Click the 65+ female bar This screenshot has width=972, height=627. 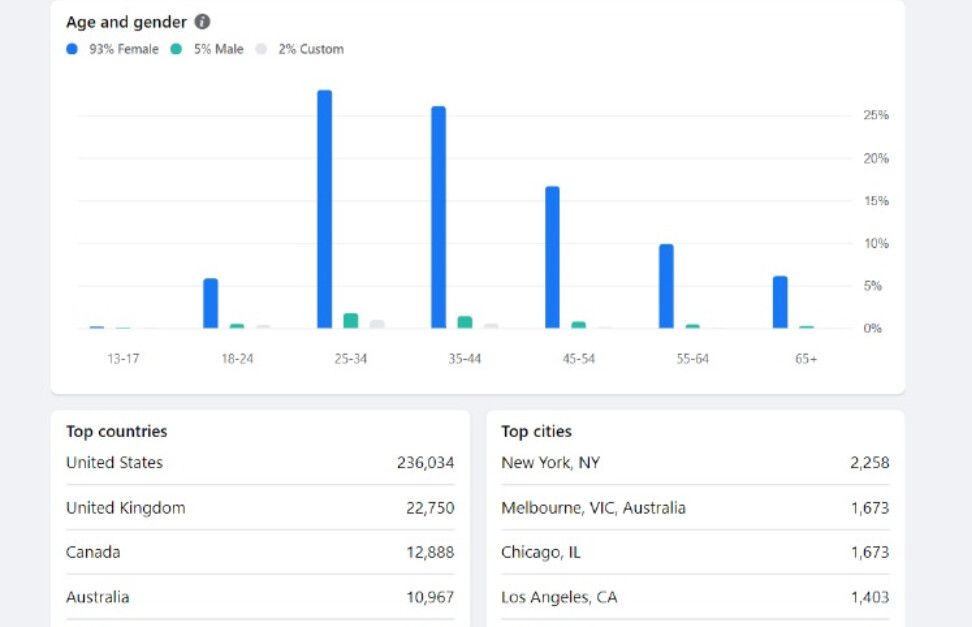[x=780, y=303]
